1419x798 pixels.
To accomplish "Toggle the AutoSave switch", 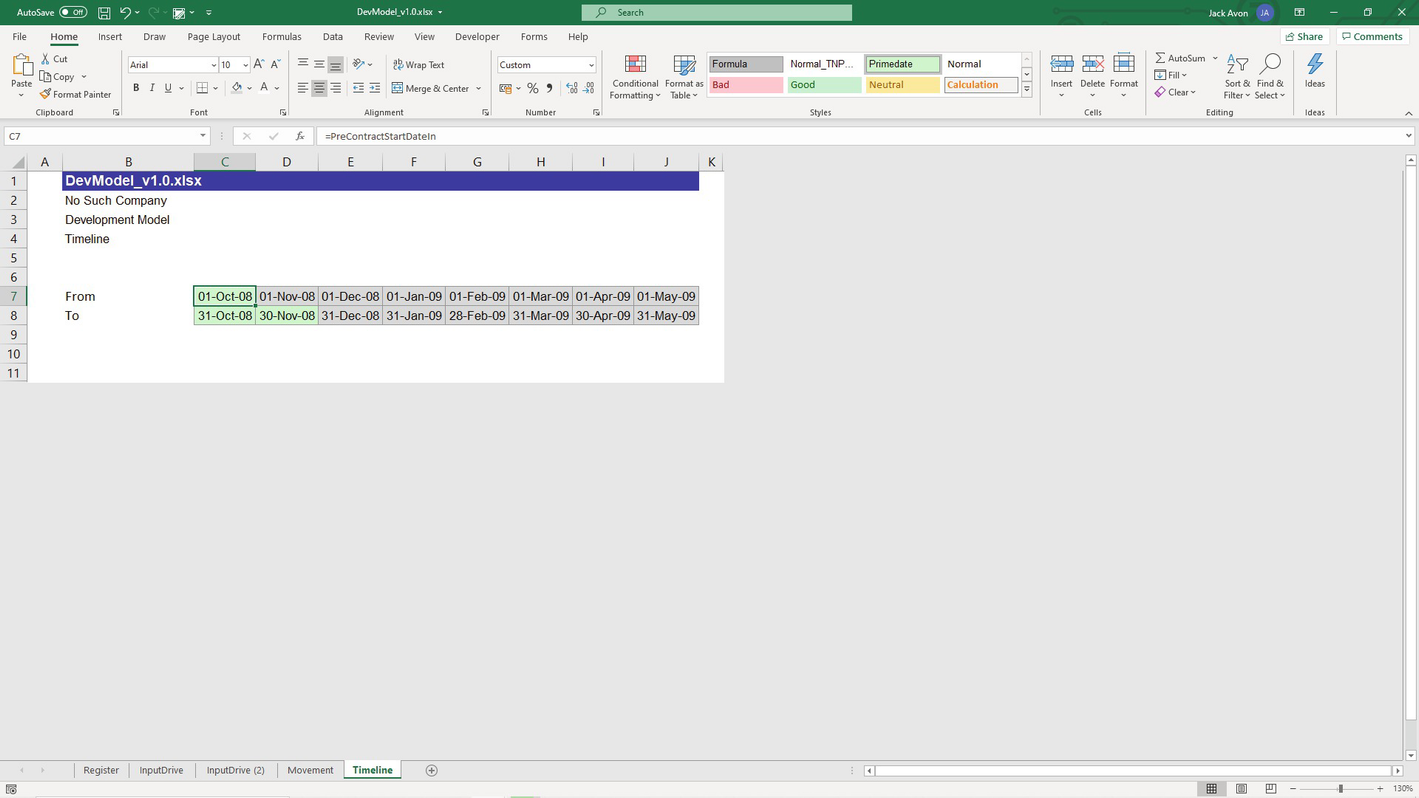I will coord(73,13).
